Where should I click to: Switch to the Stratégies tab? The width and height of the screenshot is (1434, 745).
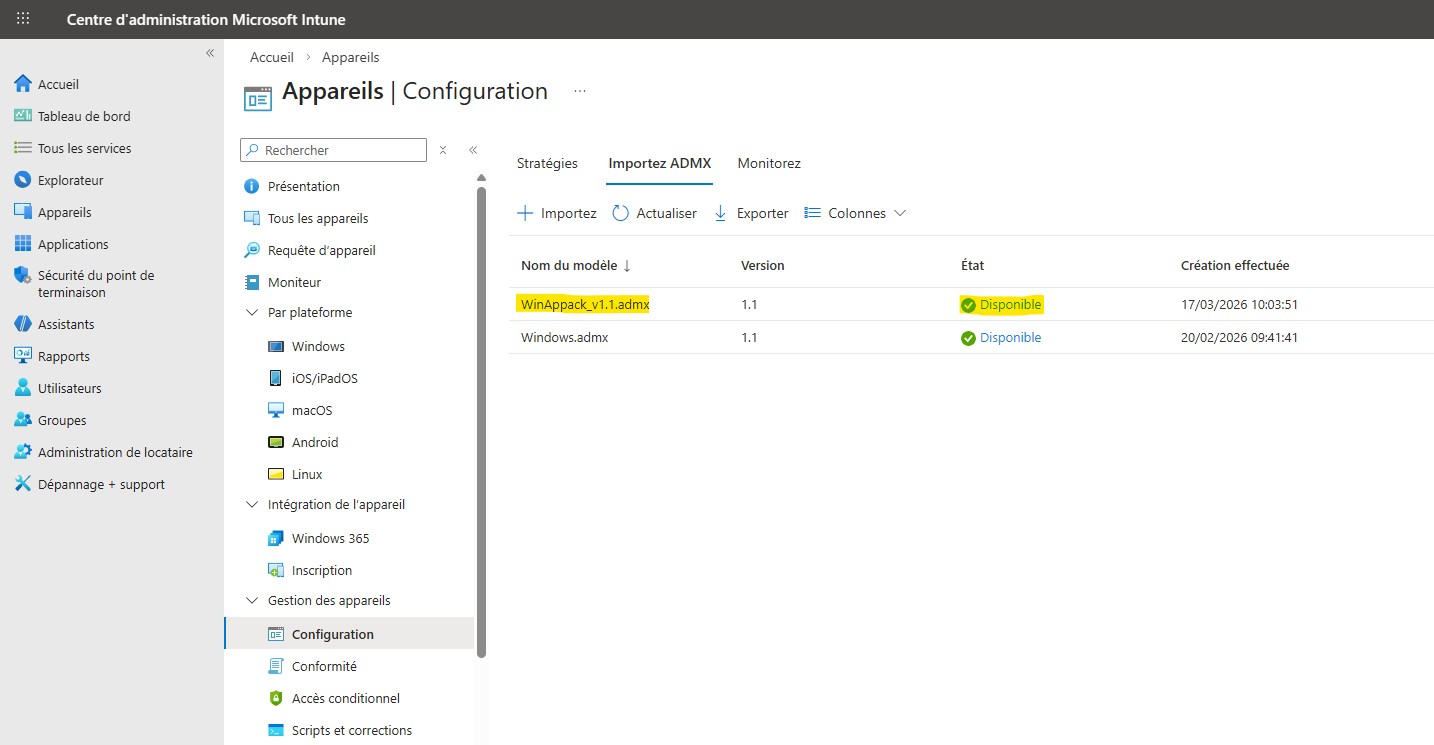pyautogui.click(x=547, y=163)
